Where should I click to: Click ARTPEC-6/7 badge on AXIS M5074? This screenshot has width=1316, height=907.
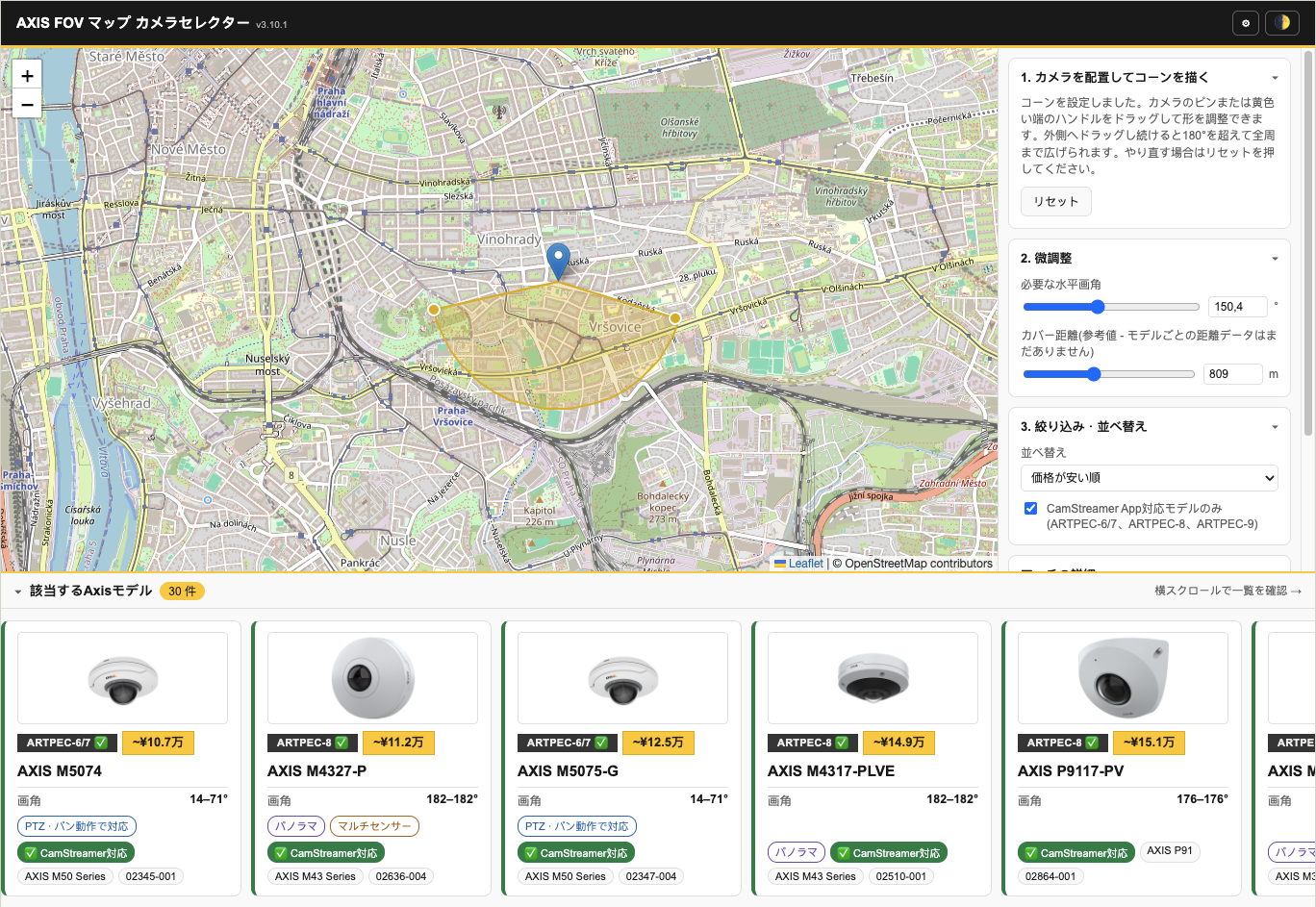click(x=67, y=743)
